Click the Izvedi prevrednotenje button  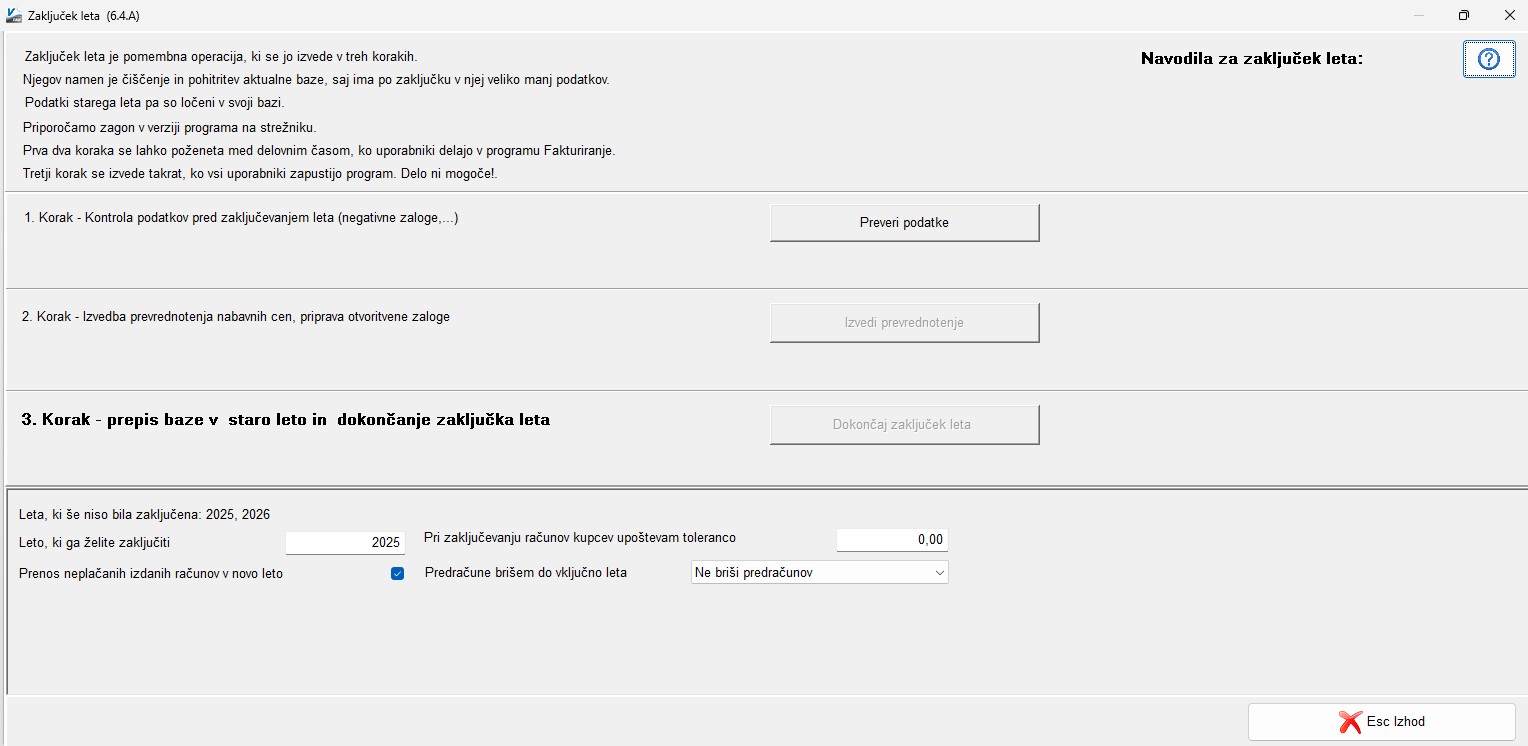click(904, 323)
